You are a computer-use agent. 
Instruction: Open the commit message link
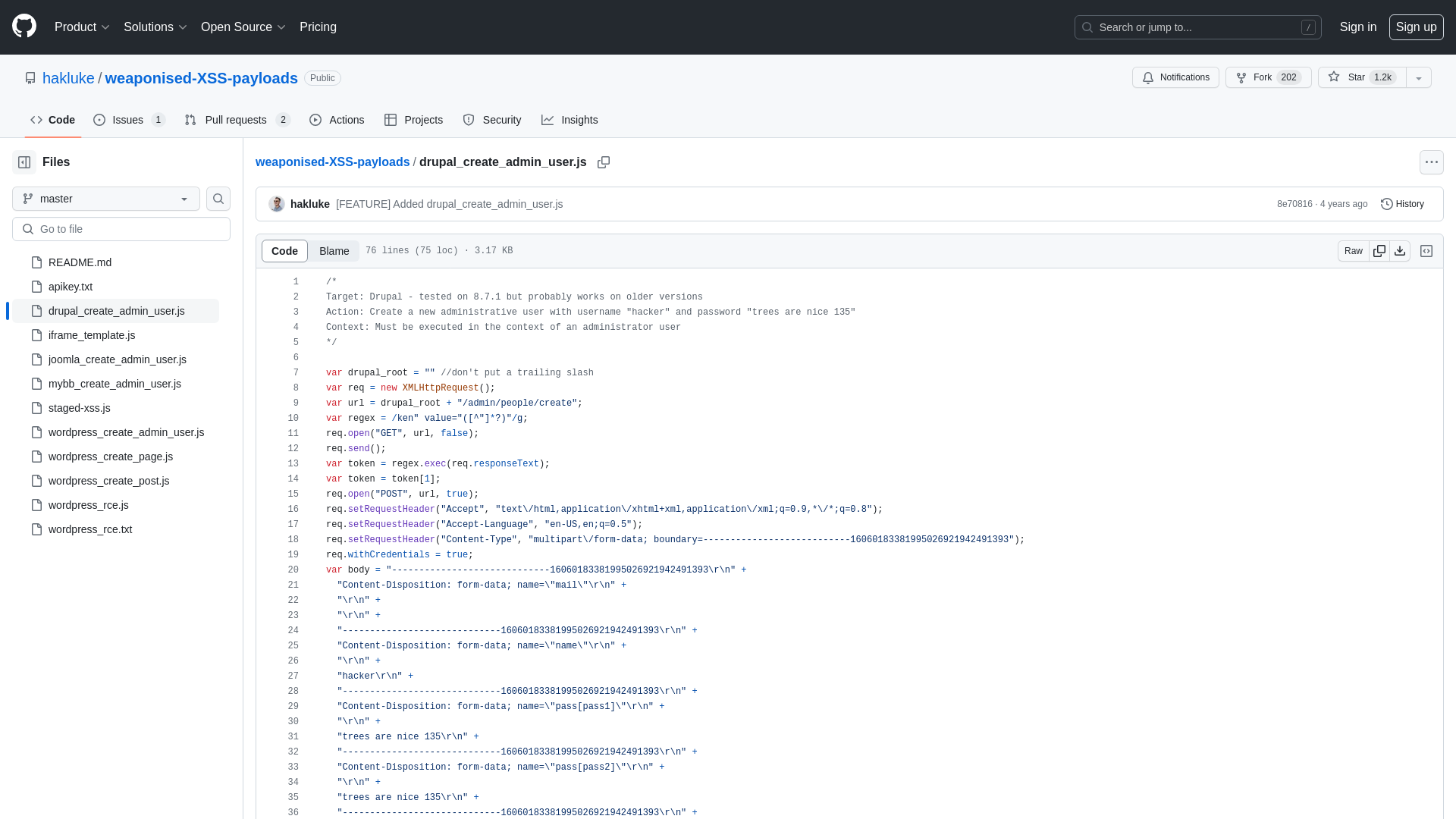449,204
